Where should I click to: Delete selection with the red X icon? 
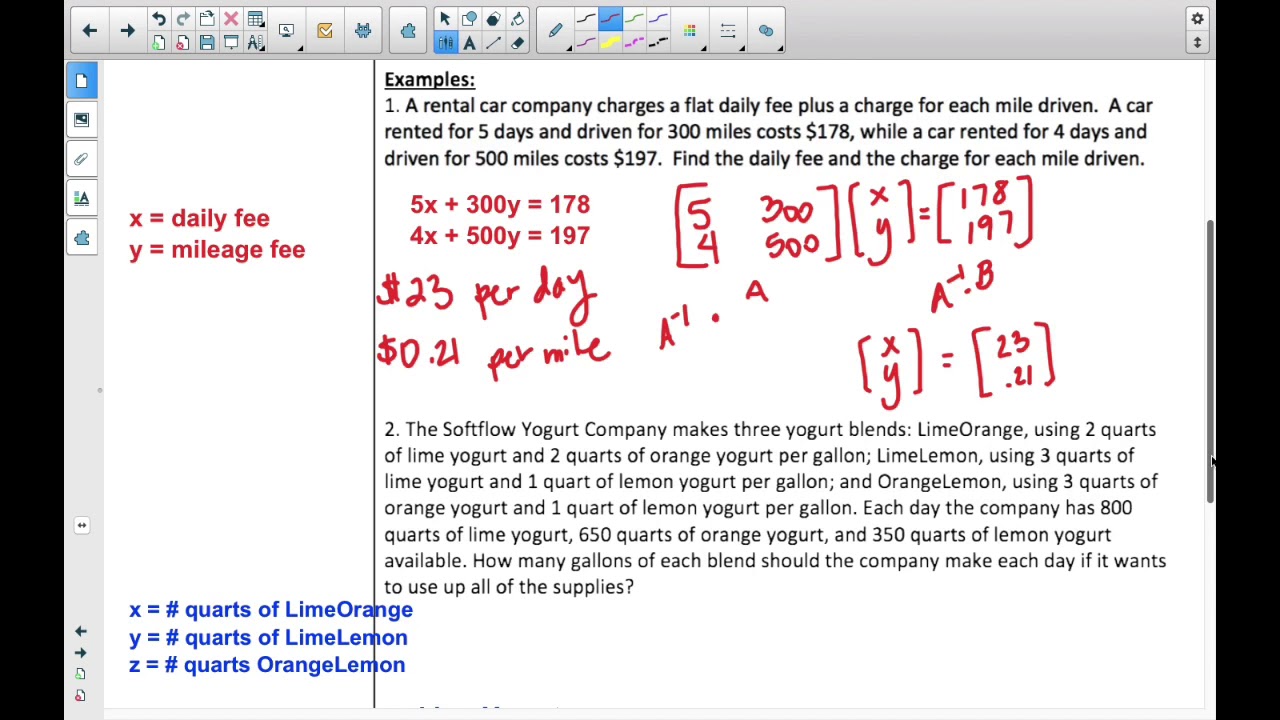click(231, 19)
